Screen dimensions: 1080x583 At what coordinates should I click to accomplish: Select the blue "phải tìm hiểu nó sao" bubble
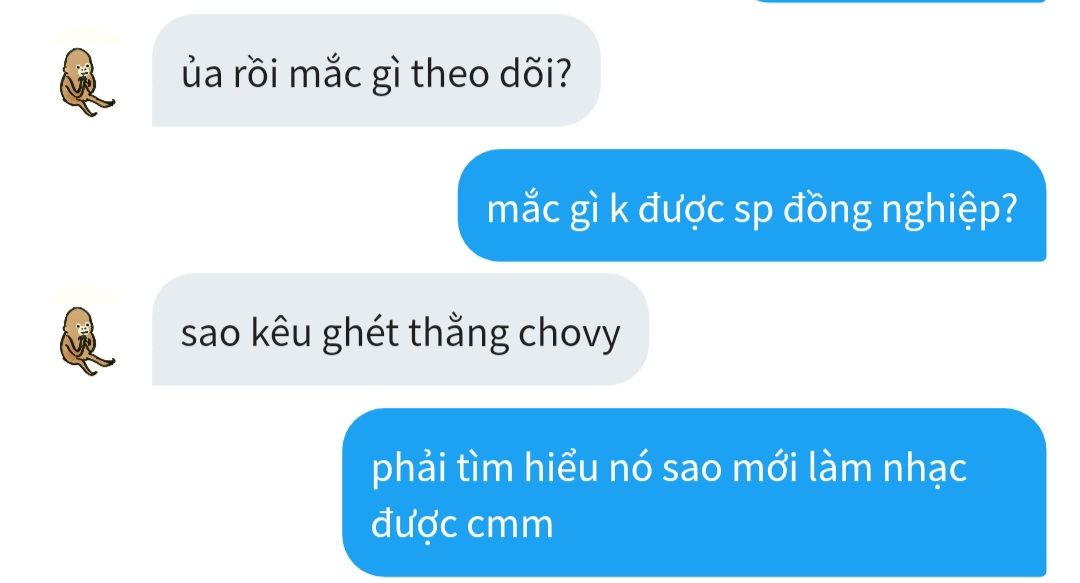[x=694, y=493]
